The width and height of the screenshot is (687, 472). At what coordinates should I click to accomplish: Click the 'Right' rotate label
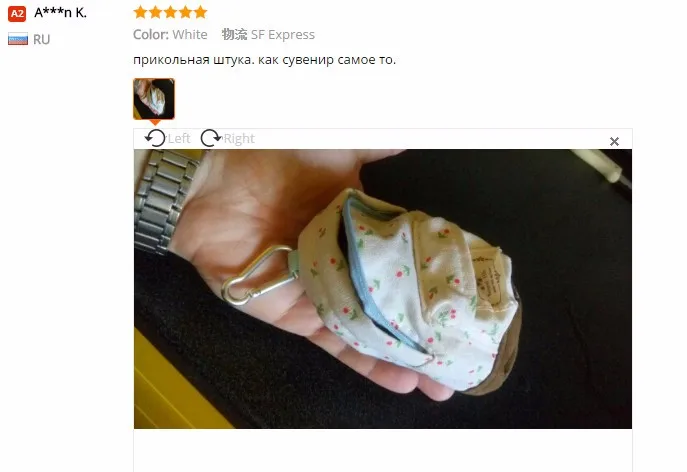[x=239, y=138]
